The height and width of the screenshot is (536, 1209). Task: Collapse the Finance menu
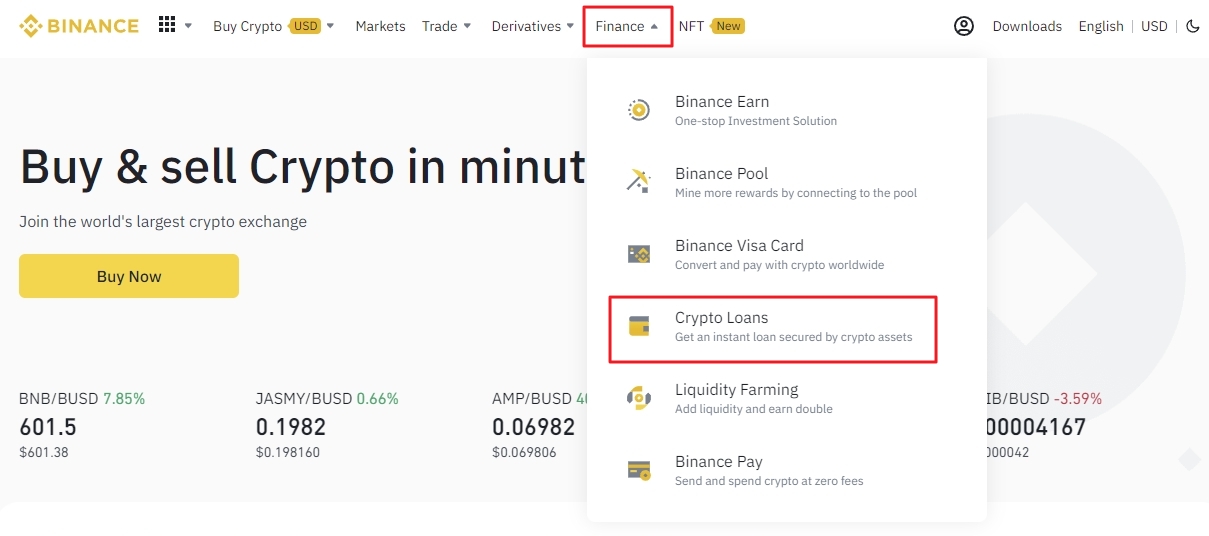(x=627, y=26)
